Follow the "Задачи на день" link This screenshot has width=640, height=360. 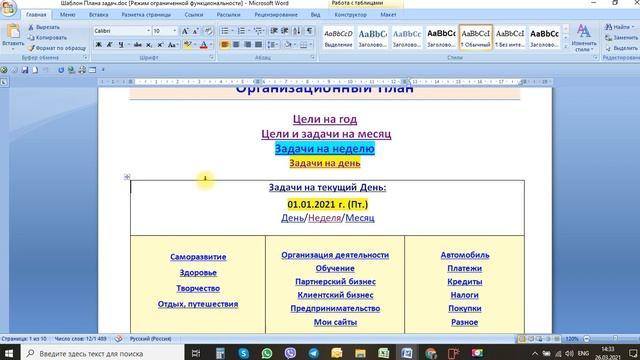click(325, 163)
